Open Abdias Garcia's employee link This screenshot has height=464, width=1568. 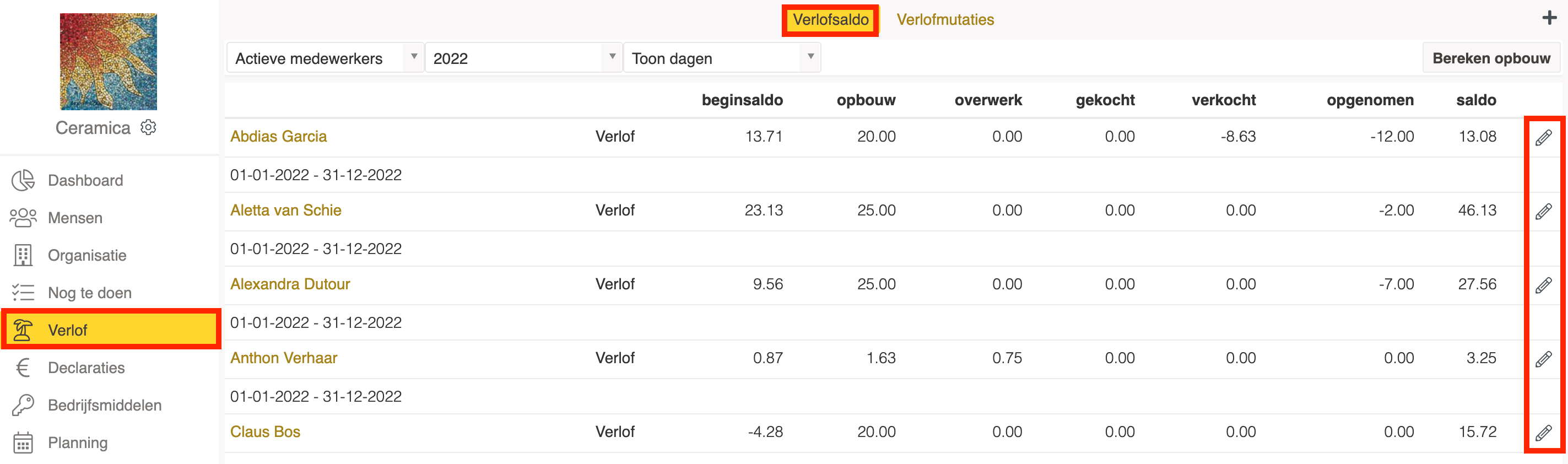[x=278, y=137]
